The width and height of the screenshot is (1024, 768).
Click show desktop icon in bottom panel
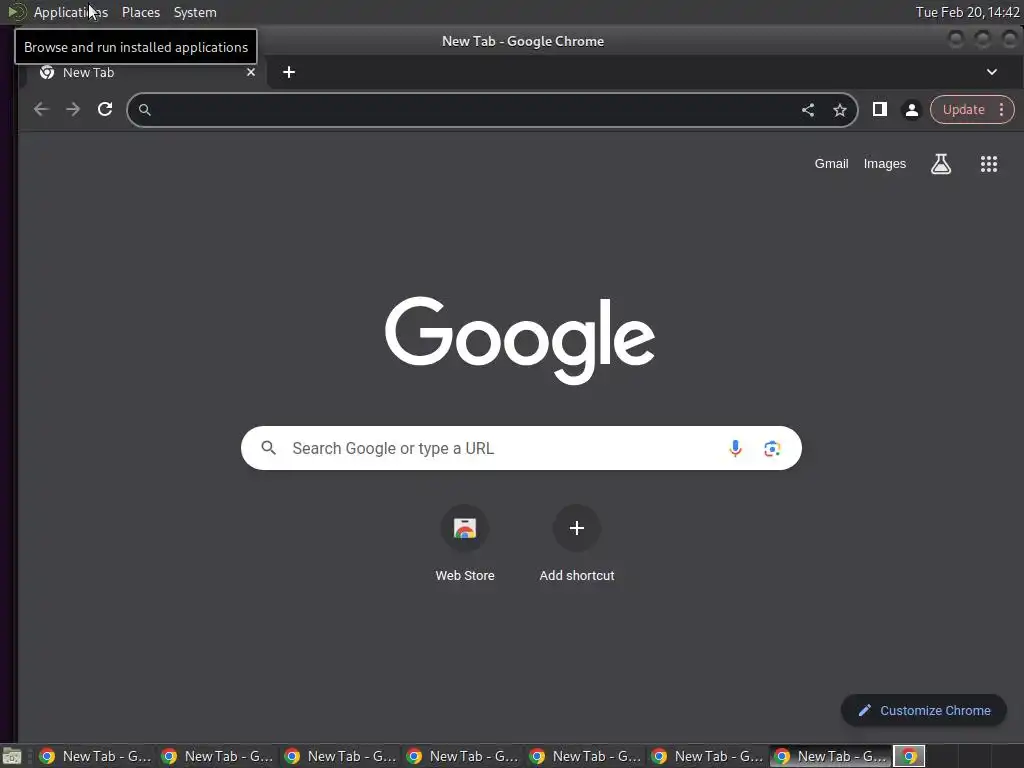pyautogui.click(x=12, y=756)
